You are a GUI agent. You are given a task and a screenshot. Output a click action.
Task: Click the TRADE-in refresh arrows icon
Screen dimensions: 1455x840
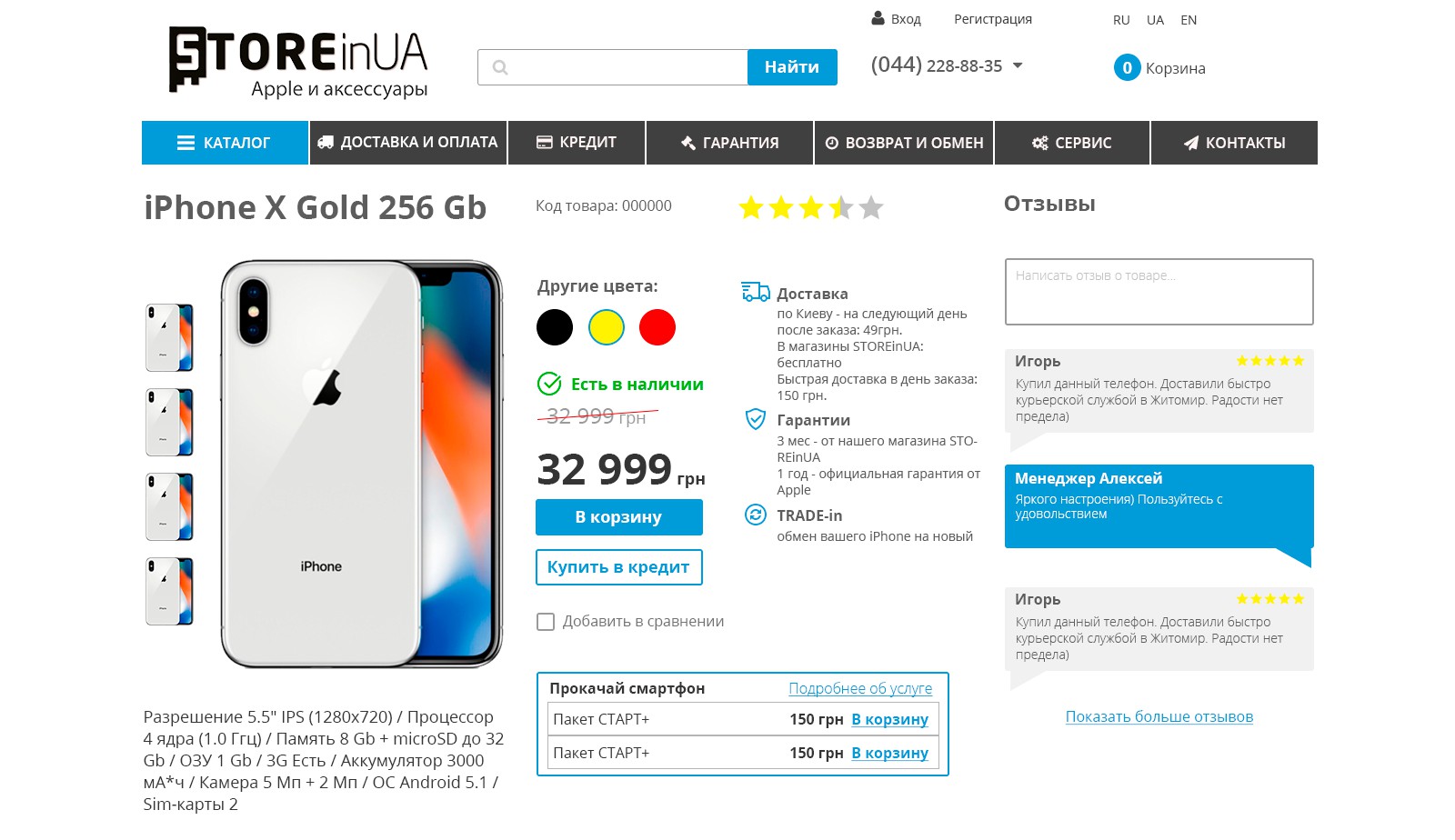[x=755, y=515]
